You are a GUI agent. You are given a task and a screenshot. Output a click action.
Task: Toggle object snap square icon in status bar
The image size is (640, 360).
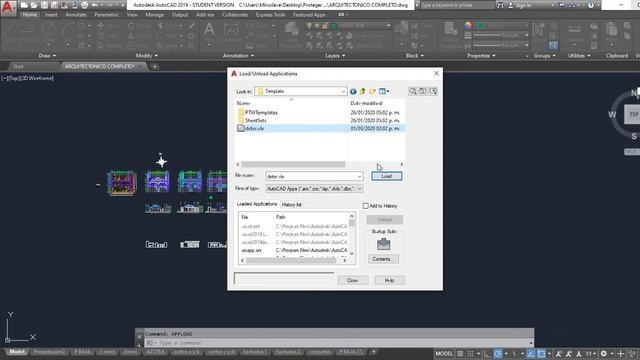(x=541, y=353)
